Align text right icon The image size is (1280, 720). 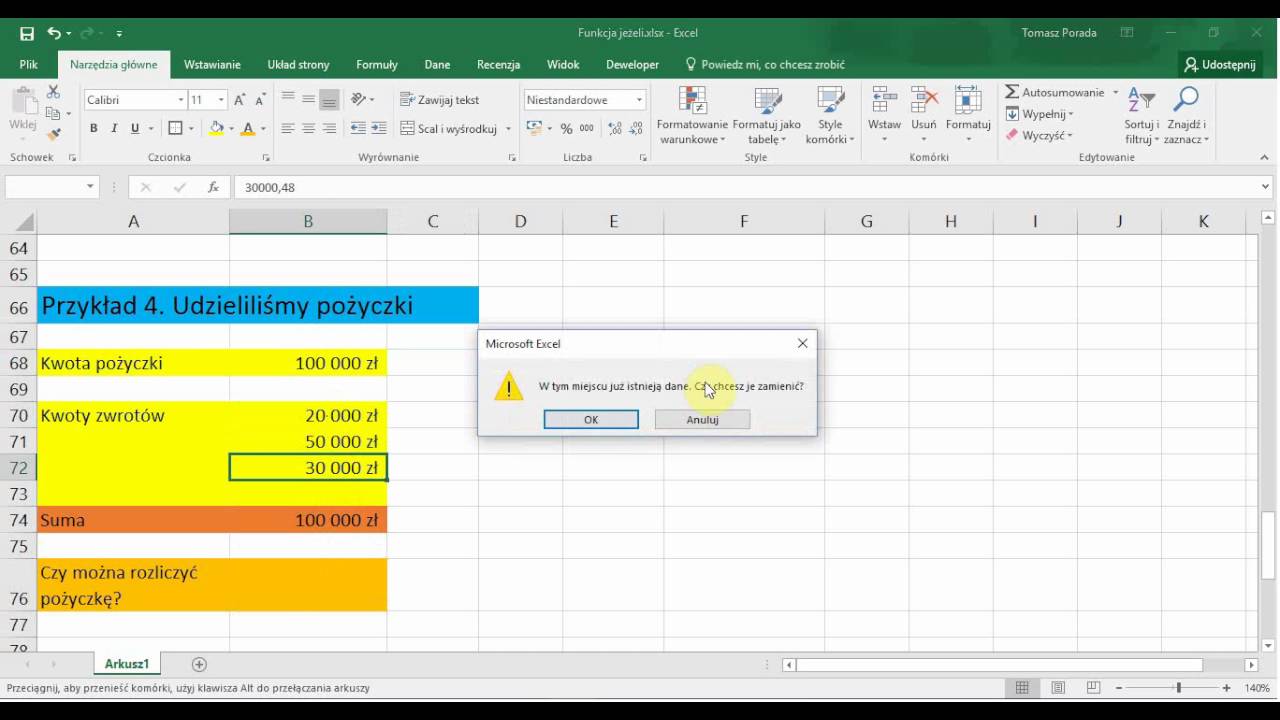coord(329,128)
